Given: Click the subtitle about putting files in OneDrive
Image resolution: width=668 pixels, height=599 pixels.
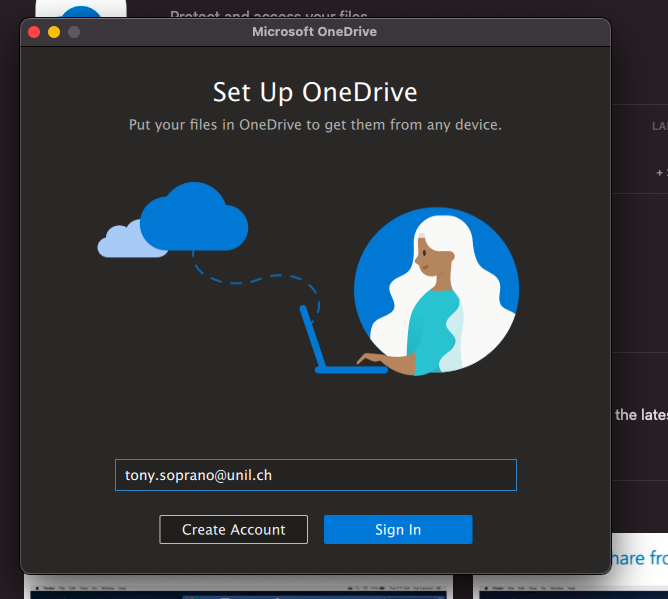Looking at the screenshot, I should point(315,125).
